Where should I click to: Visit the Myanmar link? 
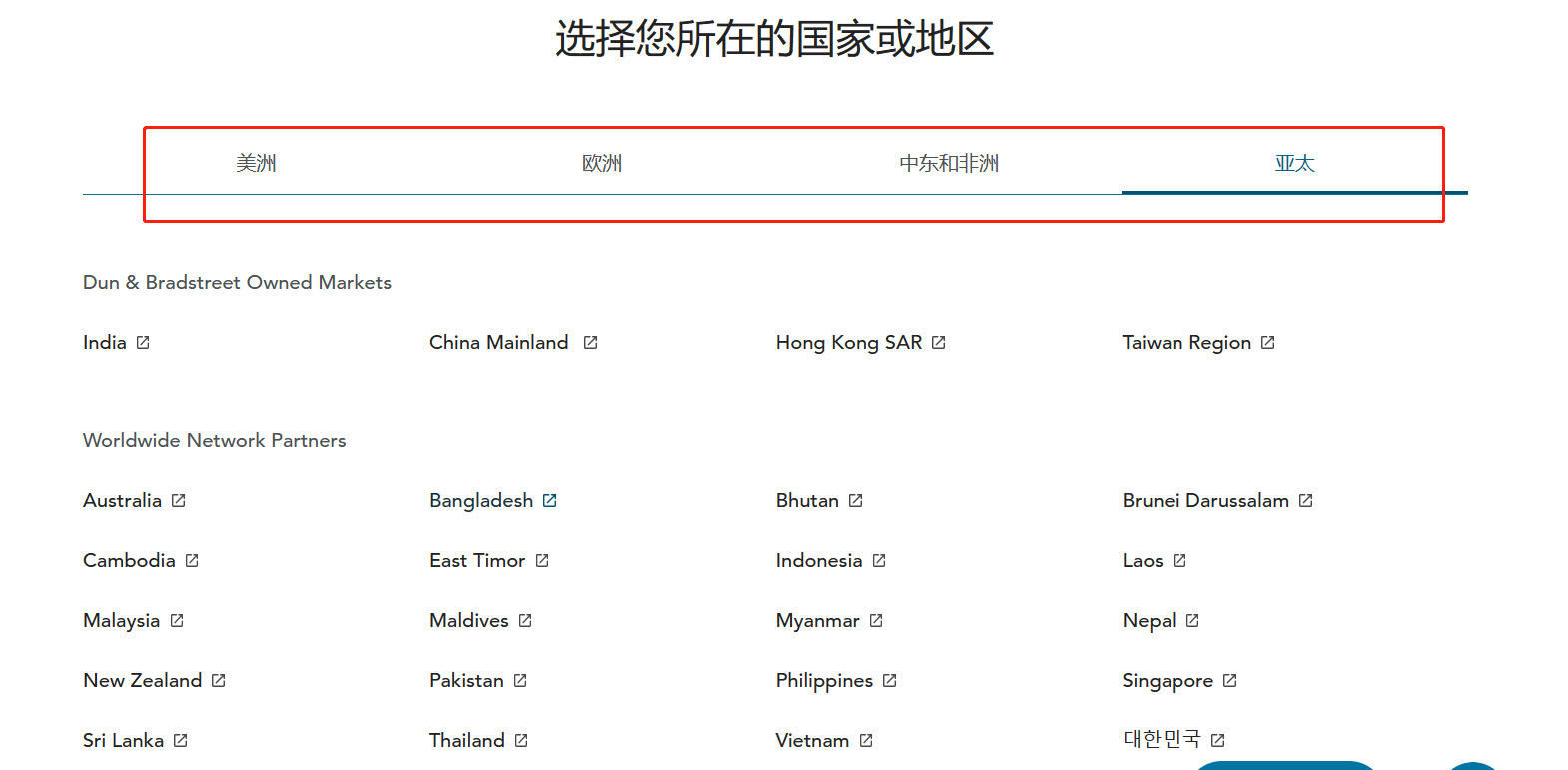[x=817, y=620]
